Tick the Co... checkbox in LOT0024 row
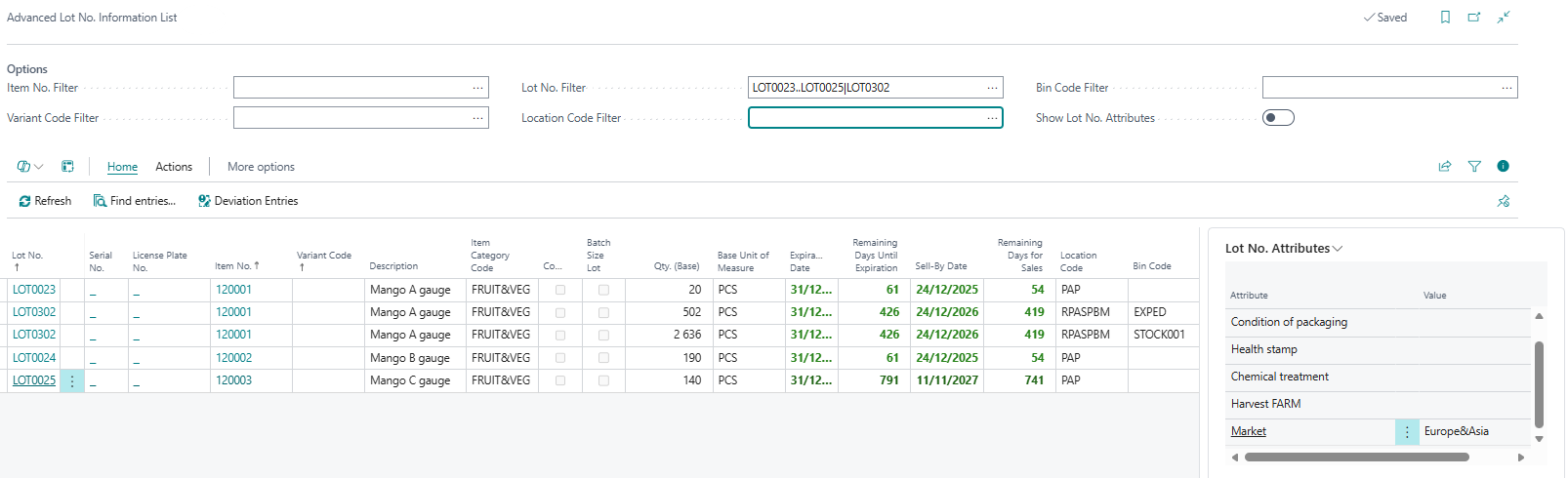 click(559, 358)
